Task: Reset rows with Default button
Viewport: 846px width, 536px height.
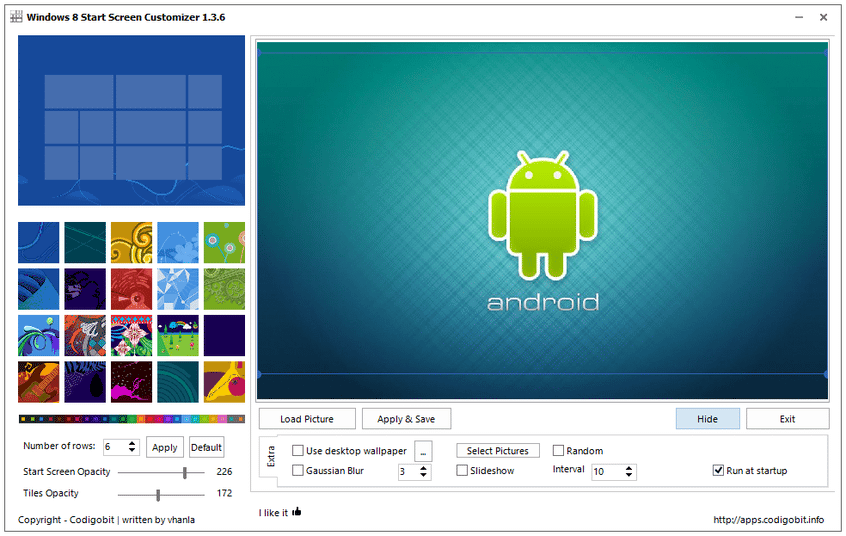Action: (x=206, y=447)
